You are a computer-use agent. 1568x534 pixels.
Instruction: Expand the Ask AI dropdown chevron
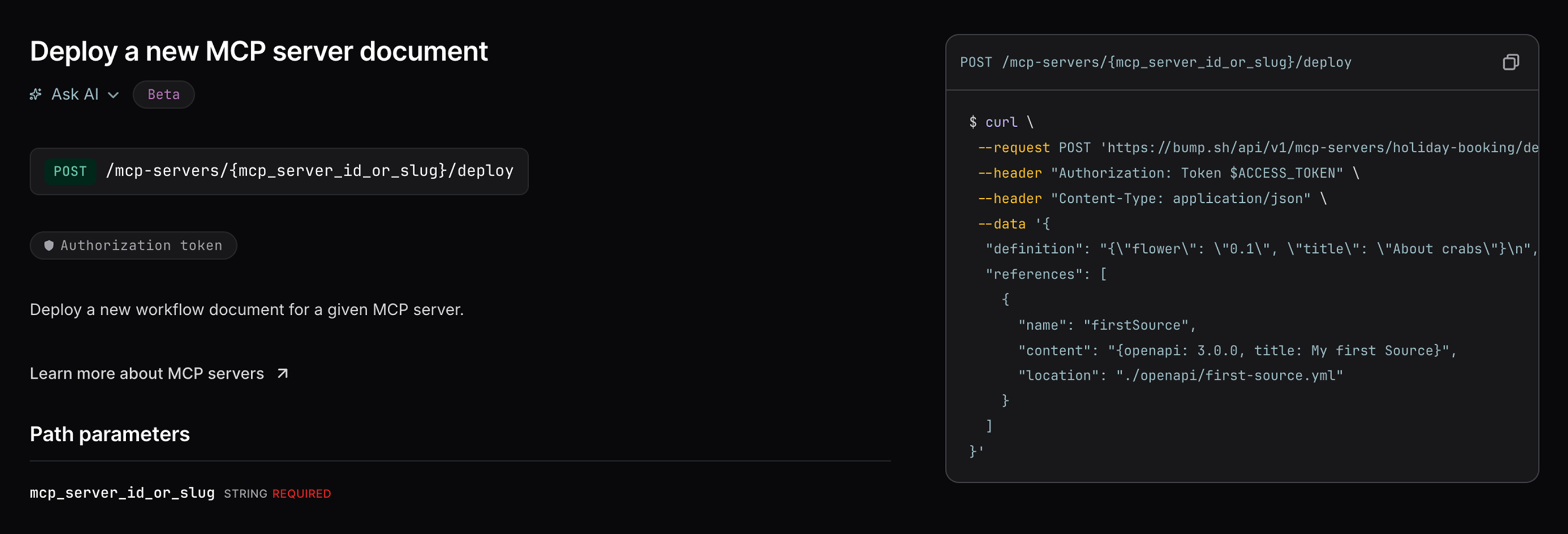(x=113, y=95)
